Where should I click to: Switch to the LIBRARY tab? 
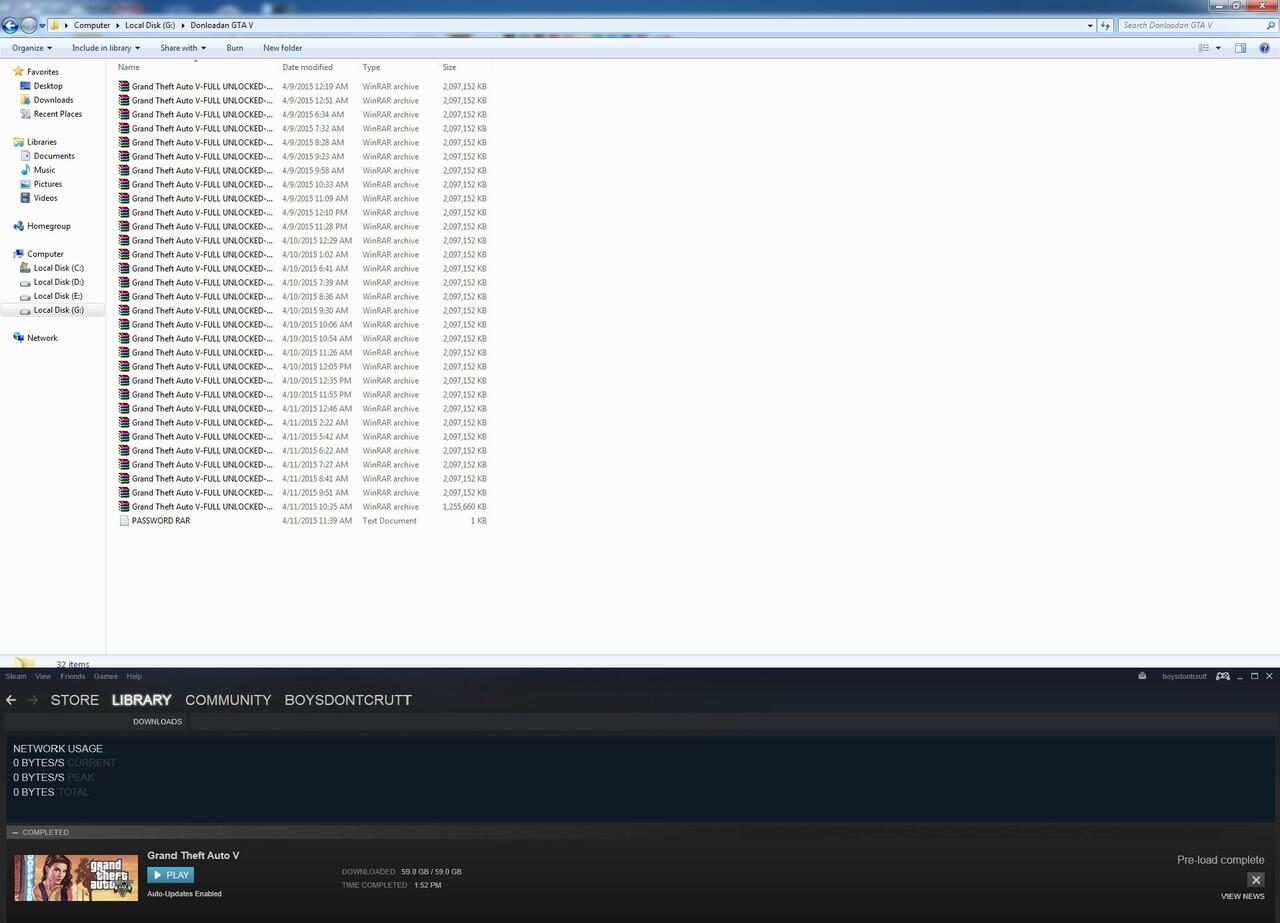coord(142,700)
